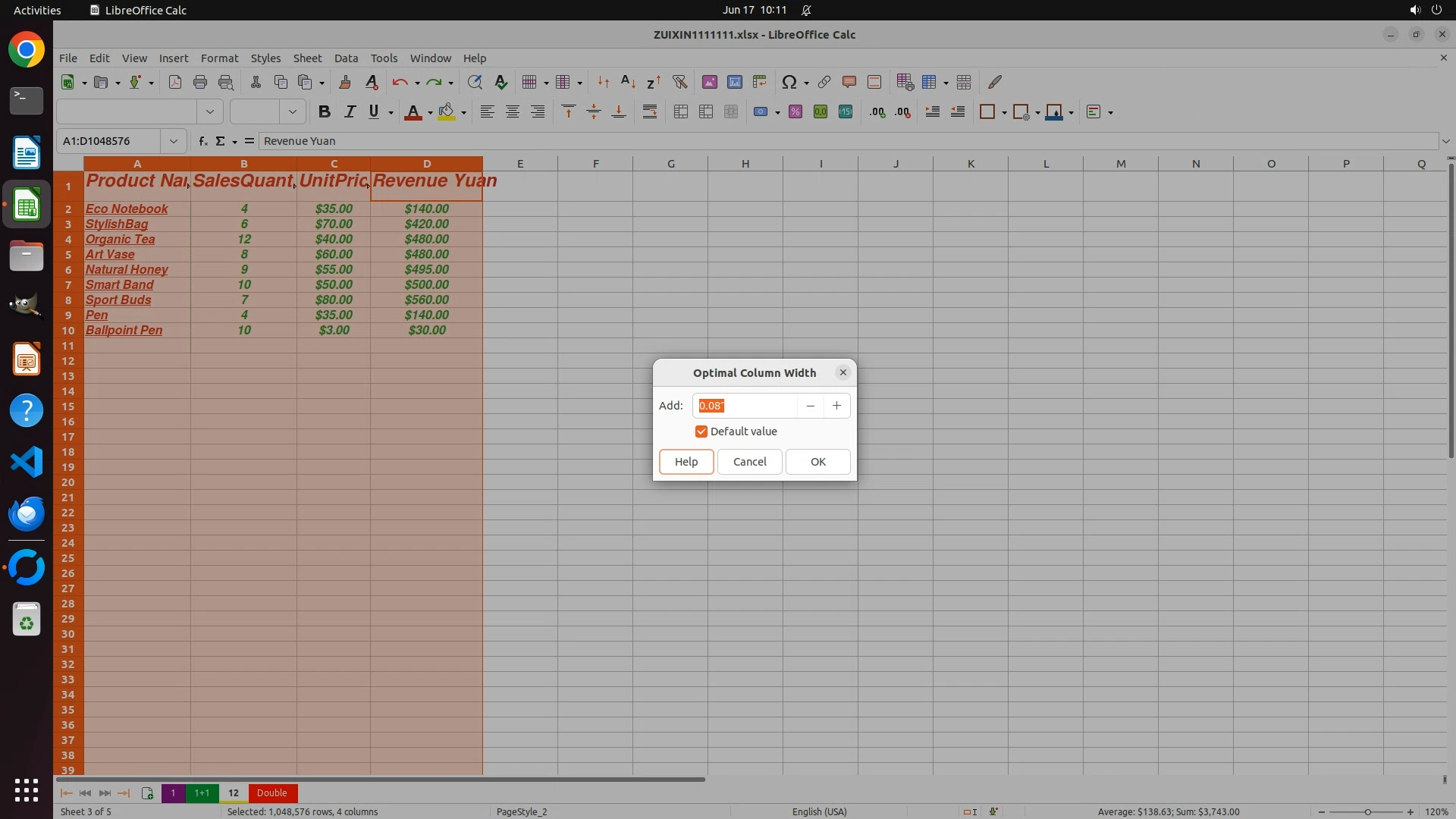Click the Function Wizard icon
This screenshot has width=1456, height=819.
pyautogui.click(x=202, y=141)
